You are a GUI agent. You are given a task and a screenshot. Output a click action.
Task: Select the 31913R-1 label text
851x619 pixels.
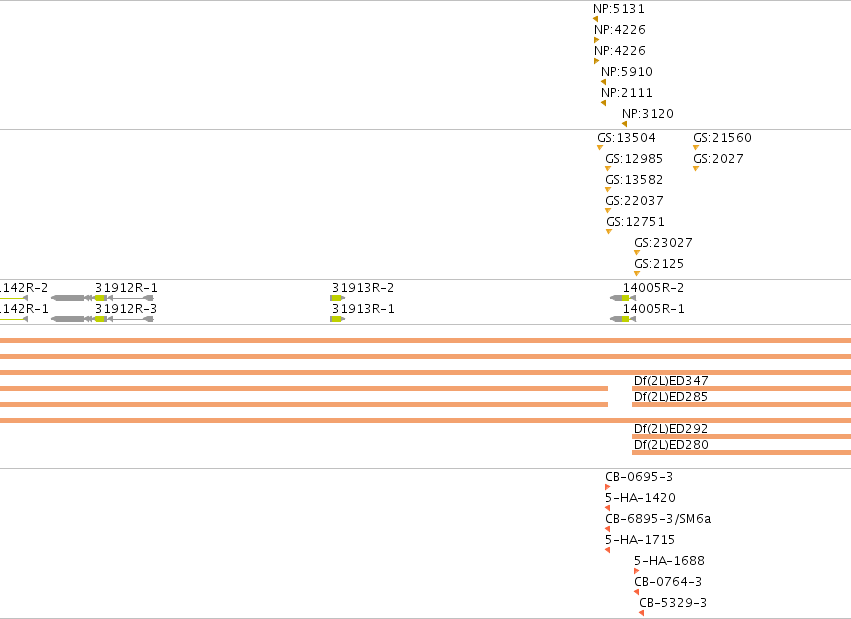point(363,309)
